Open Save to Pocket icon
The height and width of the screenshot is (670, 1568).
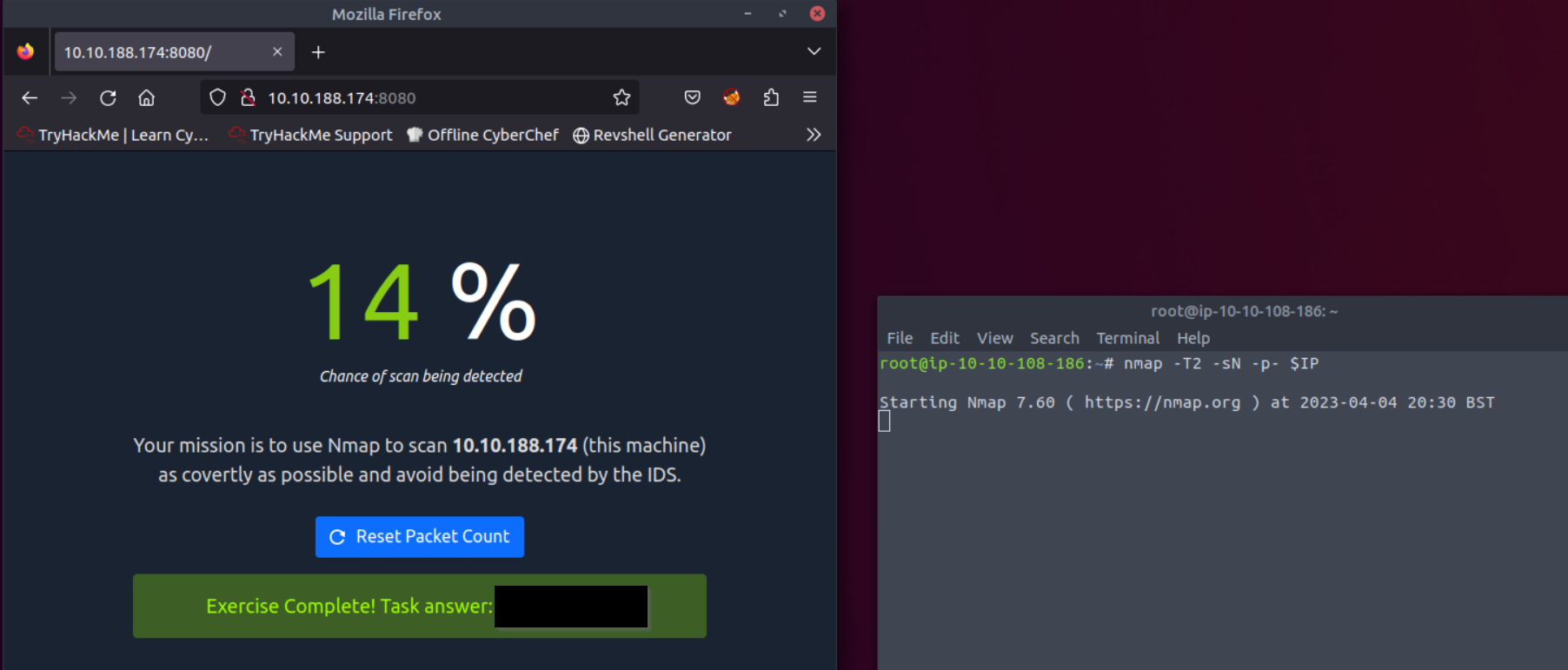pos(692,98)
